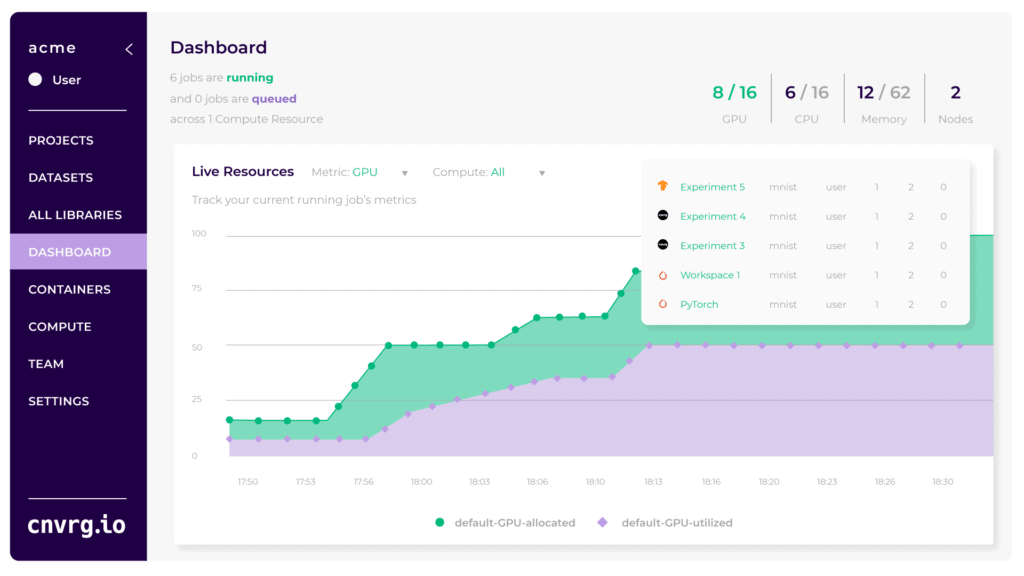Viewport: 1024px width, 576px height.
Task: Click 'user' in the PyTorch row
Action: [x=836, y=304]
